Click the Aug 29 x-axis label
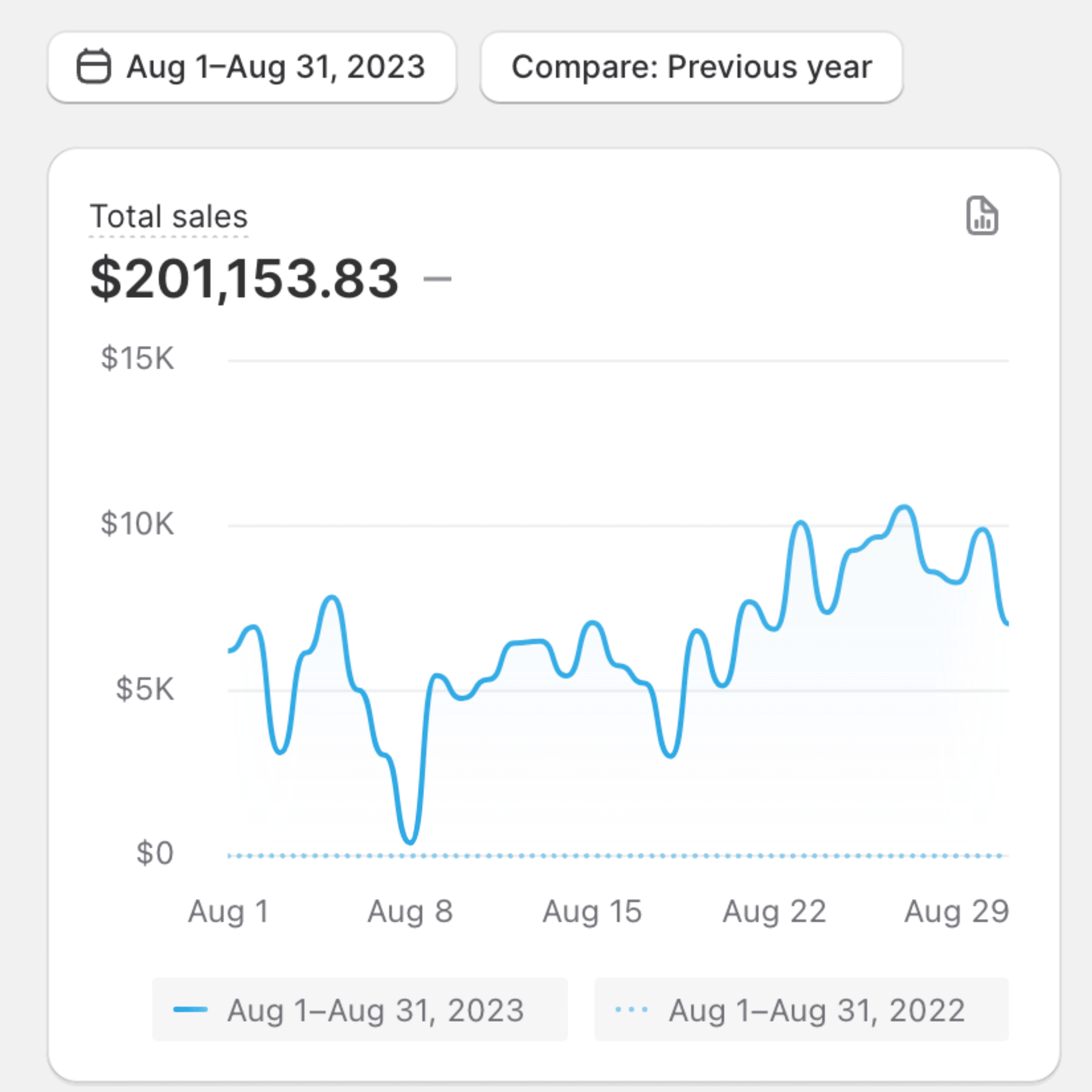 [956, 912]
